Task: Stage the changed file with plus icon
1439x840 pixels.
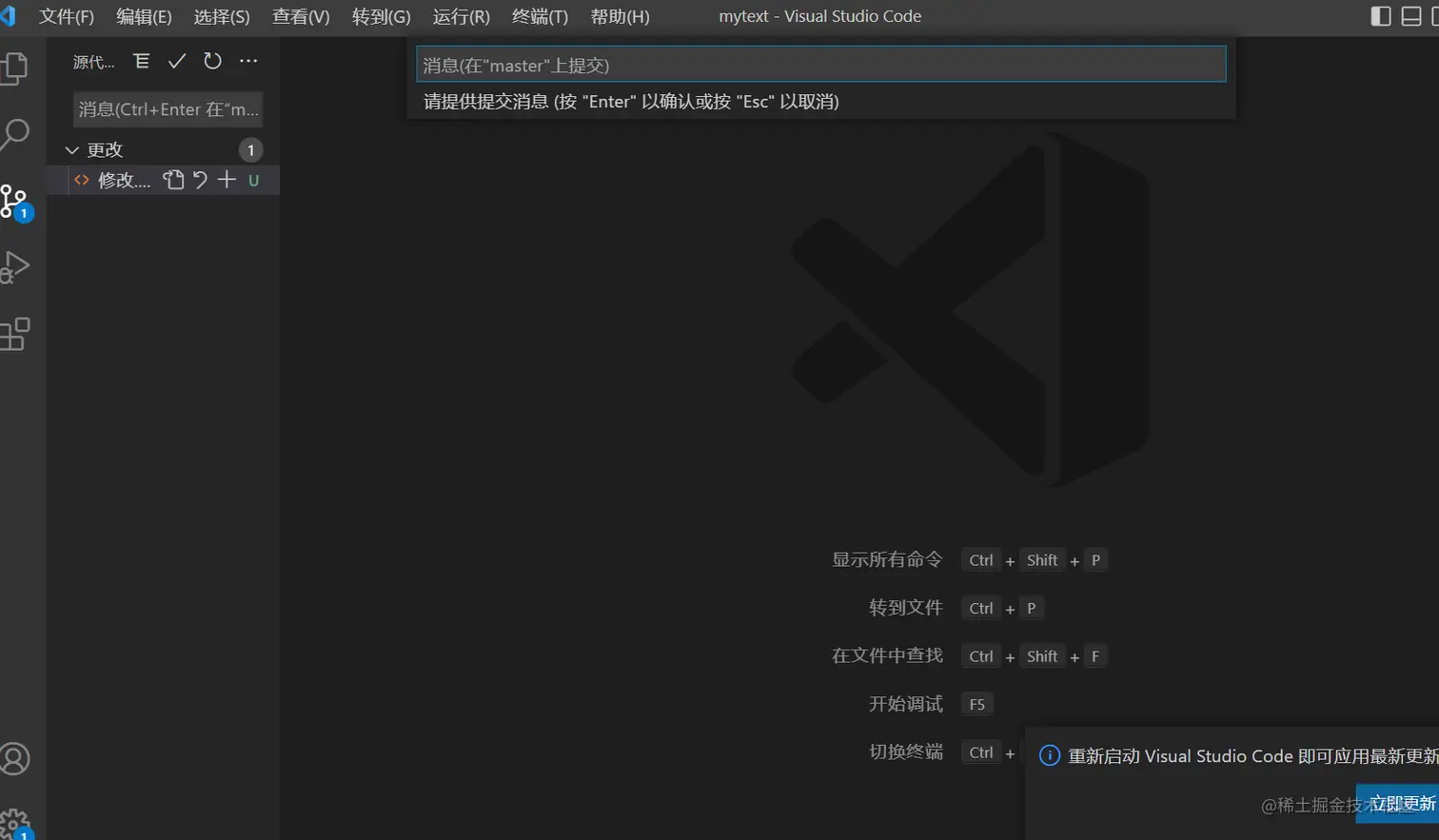Action: (x=227, y=180)
